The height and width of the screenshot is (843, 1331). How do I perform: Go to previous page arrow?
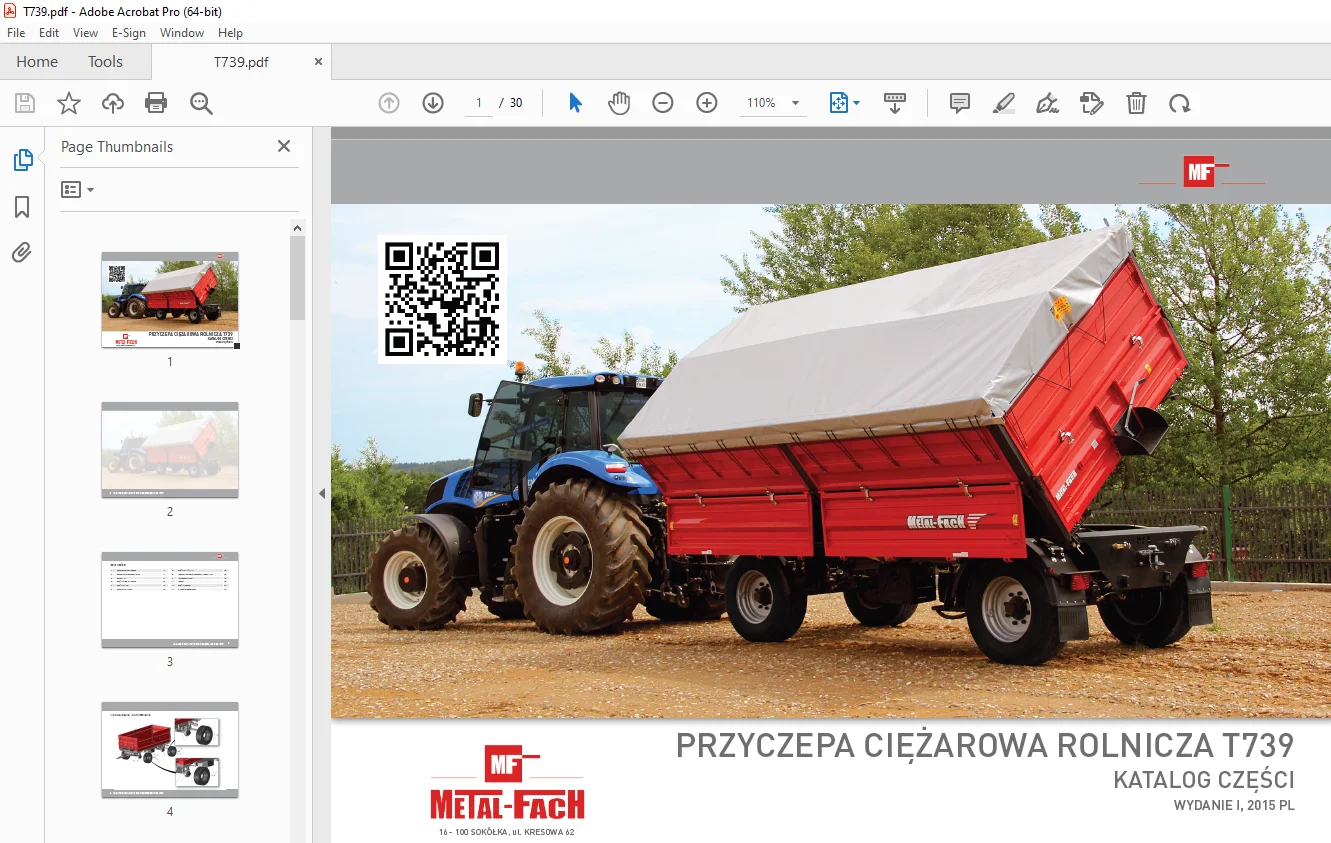389,103
